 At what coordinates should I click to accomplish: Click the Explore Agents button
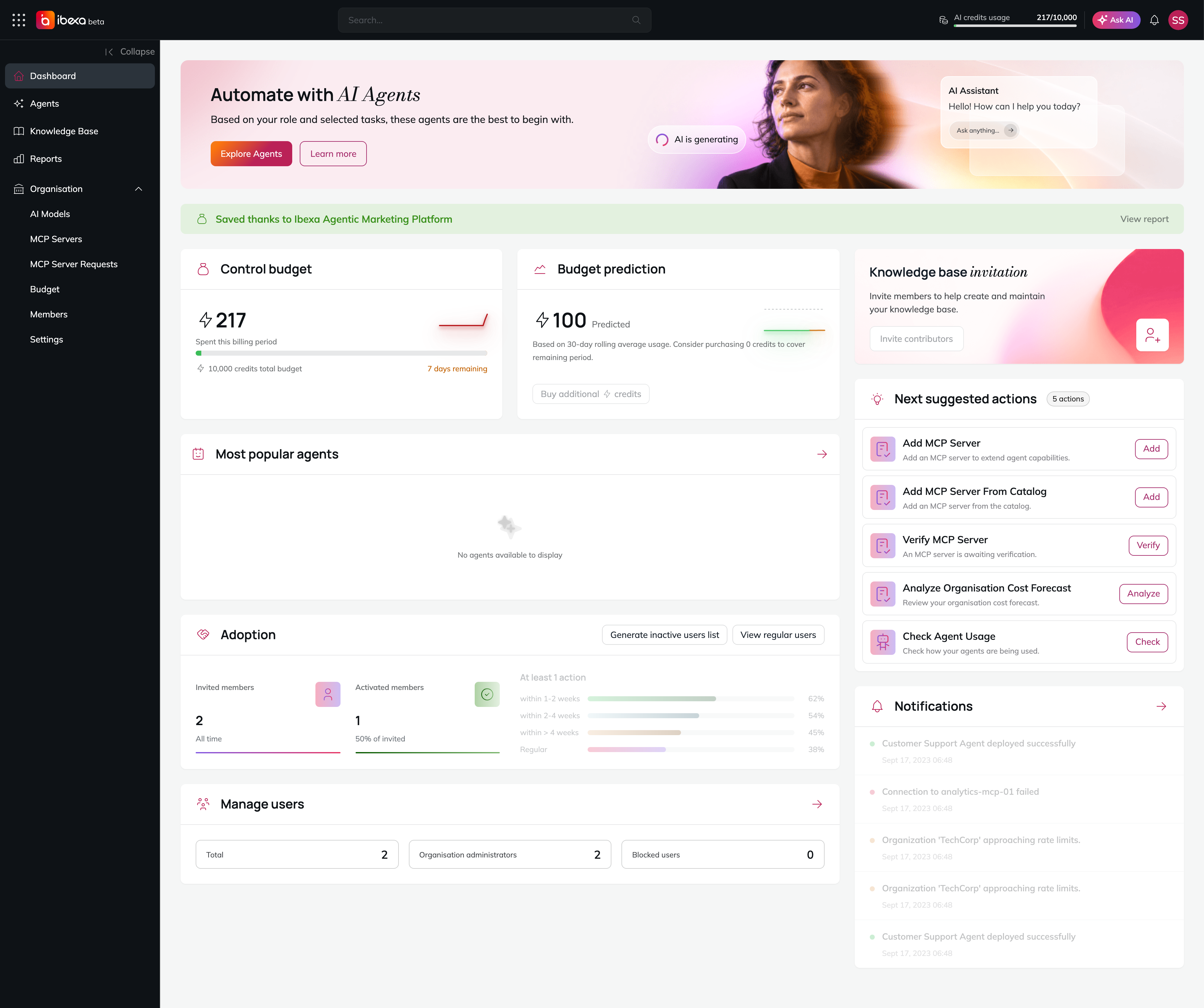(x=251, y=154)
